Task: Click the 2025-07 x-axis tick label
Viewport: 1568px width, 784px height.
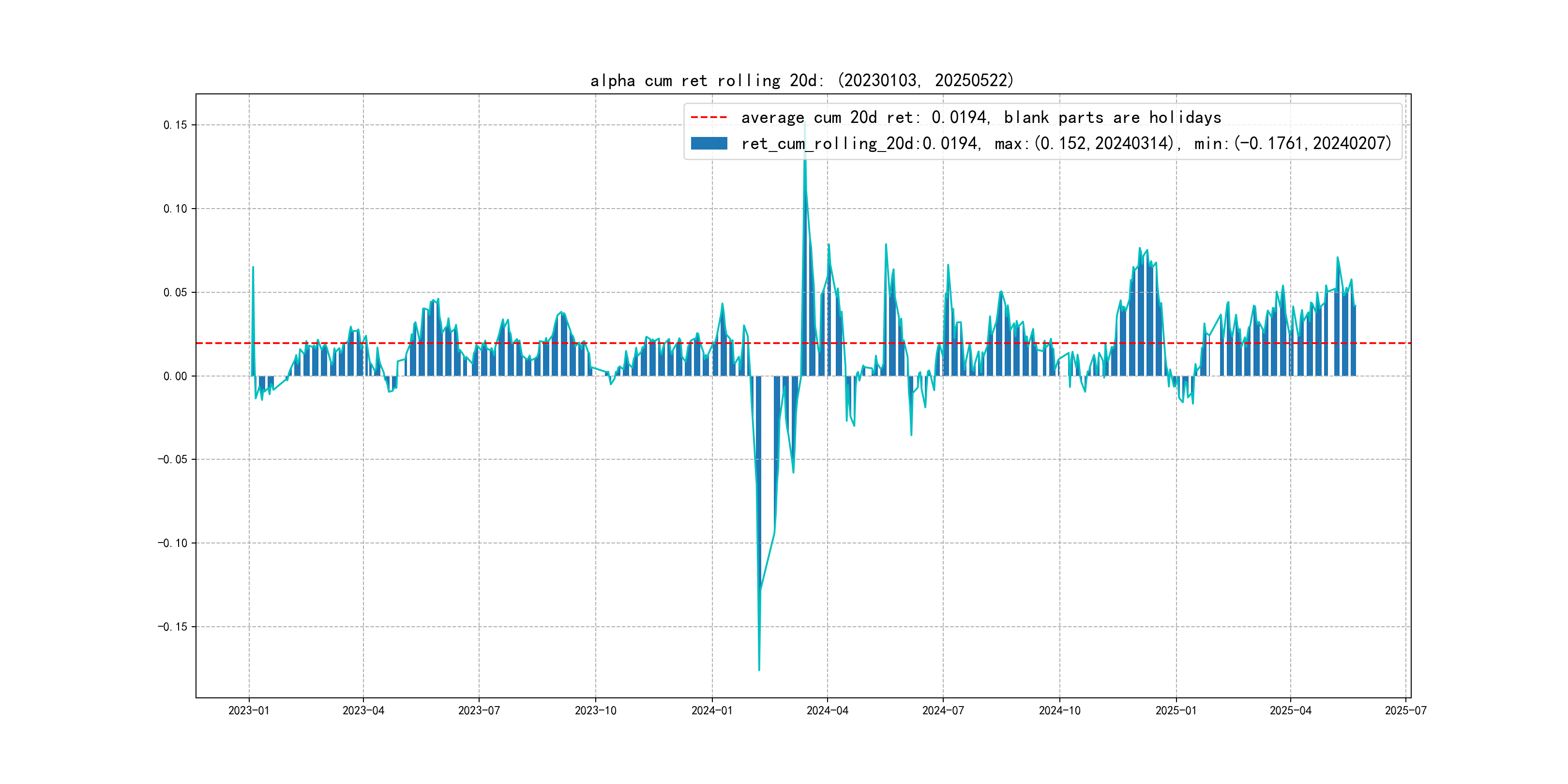Action: [x=1405, y=710]
